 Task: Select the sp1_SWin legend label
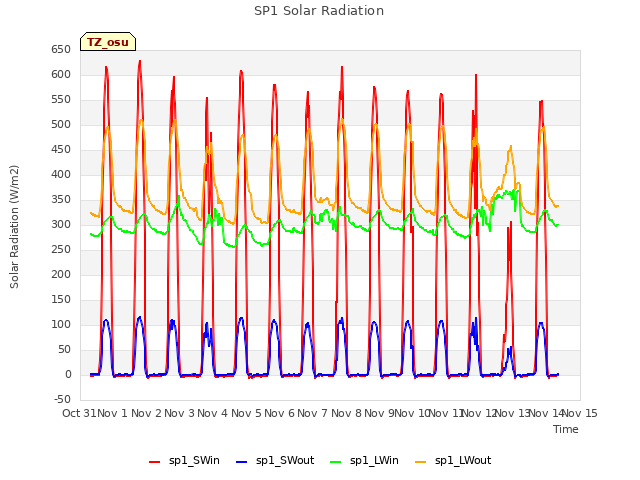(x=194, y=461)
